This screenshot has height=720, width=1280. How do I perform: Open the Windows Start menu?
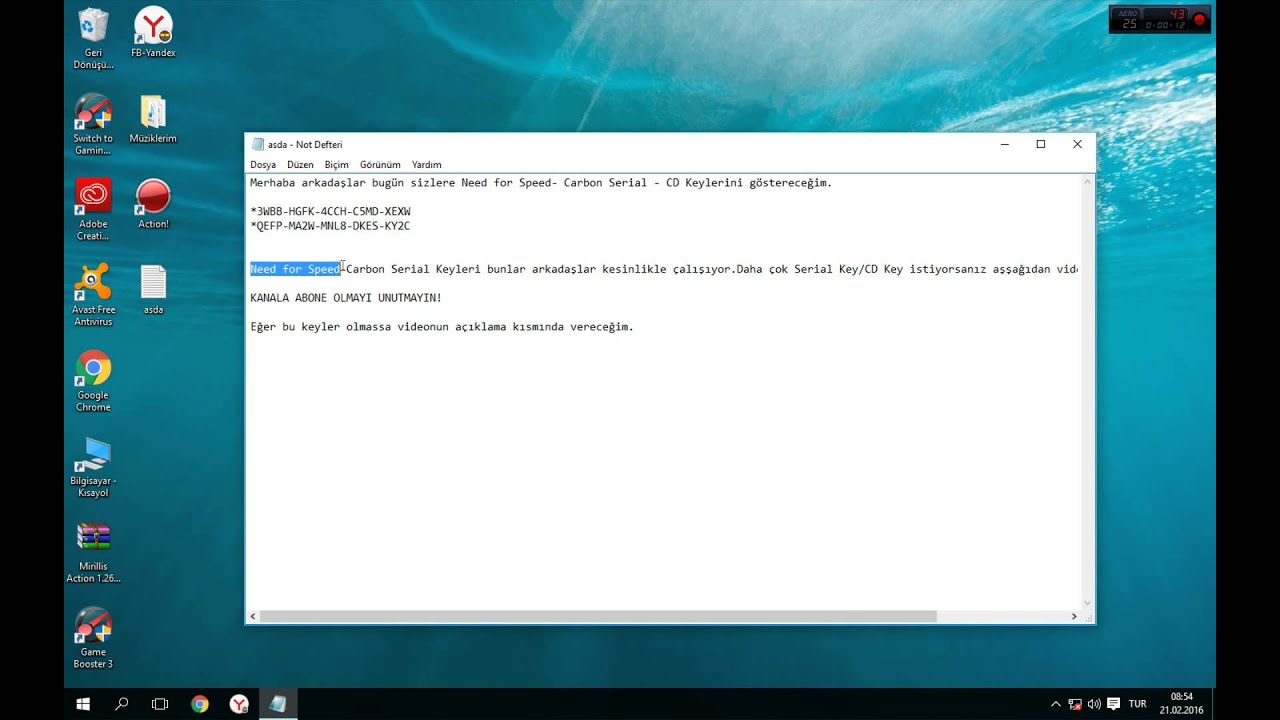click(x=83, y=704)
